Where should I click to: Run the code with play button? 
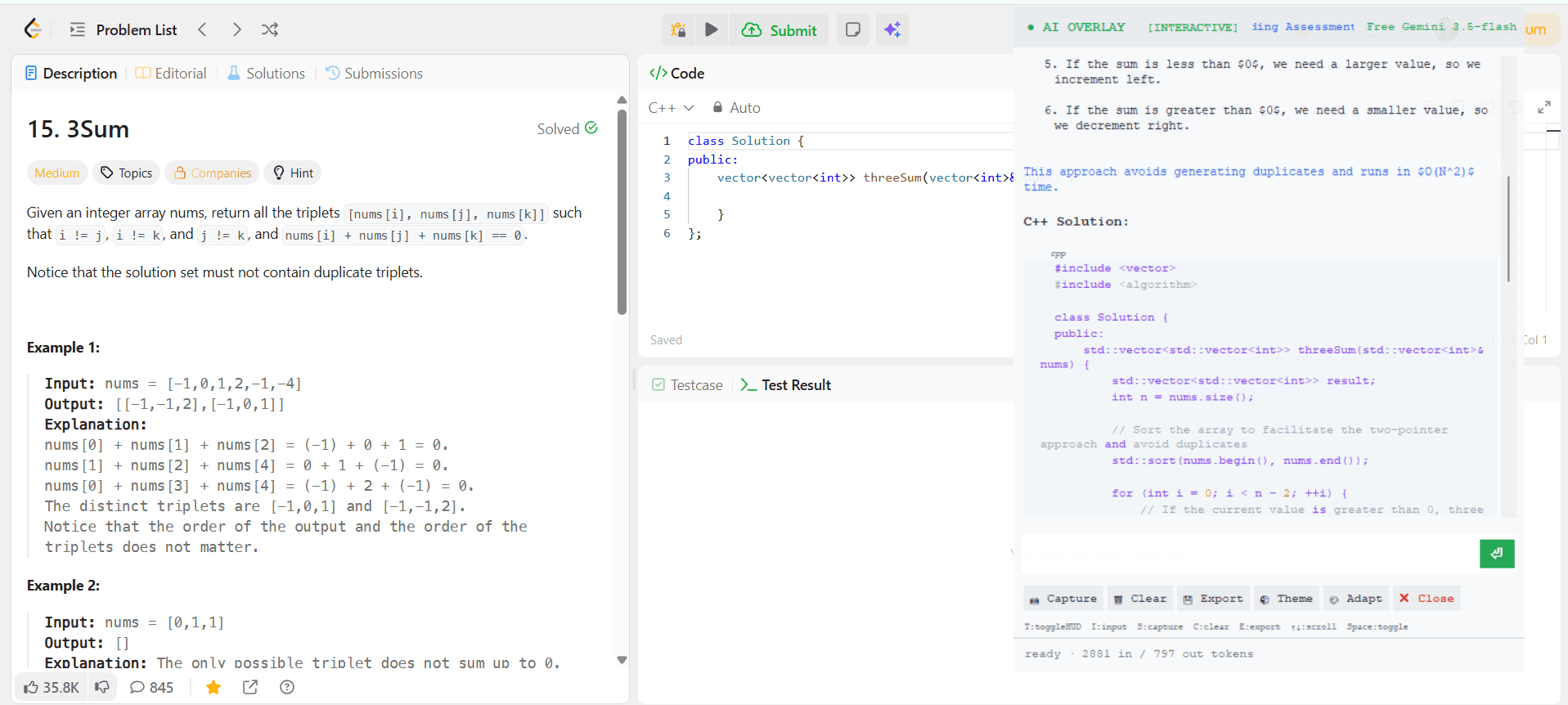[x=712, y=29]
